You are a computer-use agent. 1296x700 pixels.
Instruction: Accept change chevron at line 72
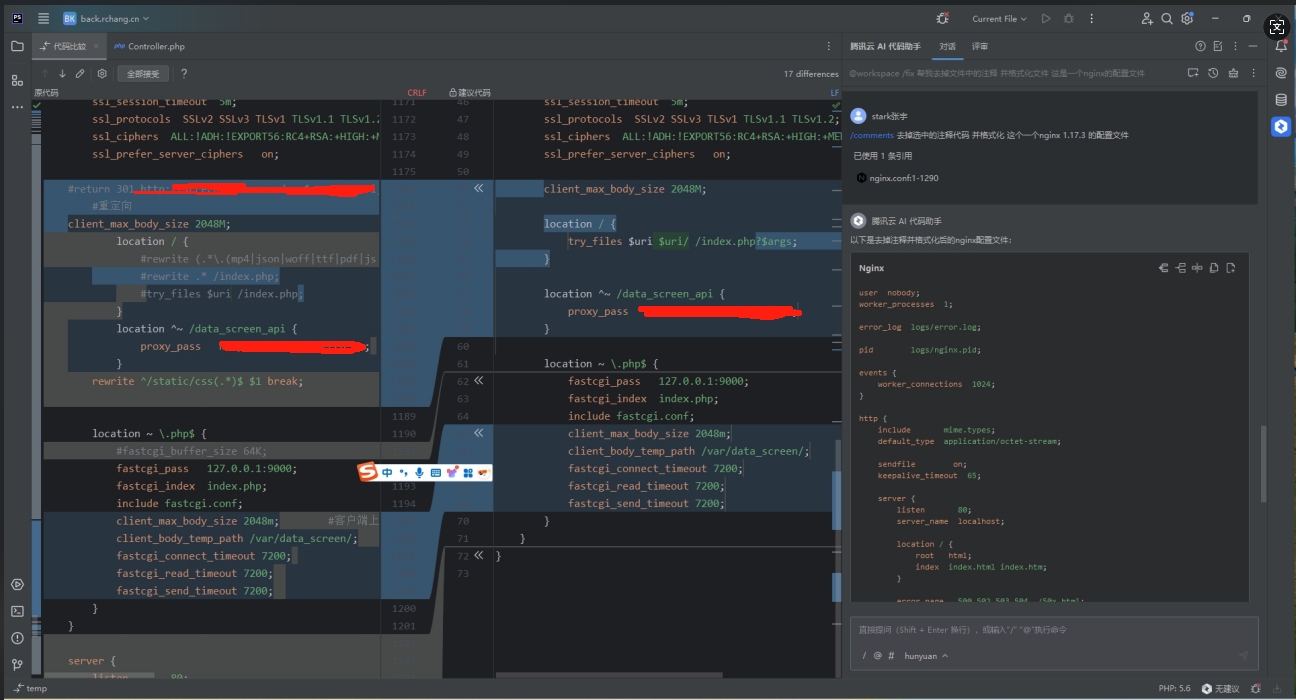tap(478, 555)
